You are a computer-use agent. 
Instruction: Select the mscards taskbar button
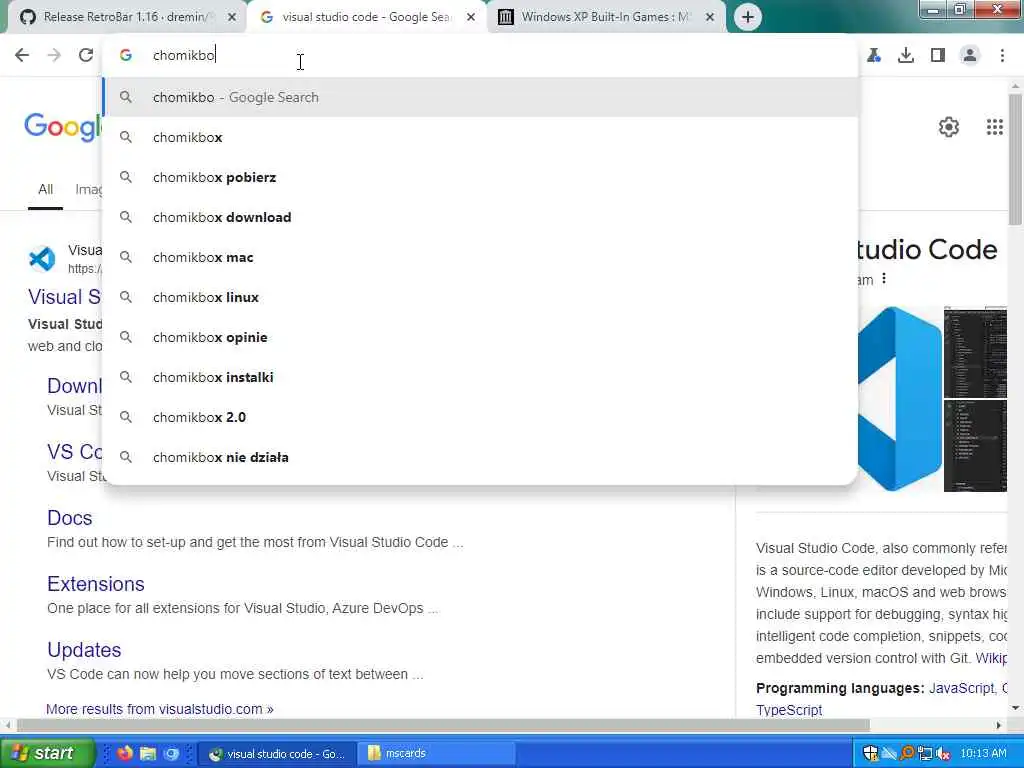[436, 754]
